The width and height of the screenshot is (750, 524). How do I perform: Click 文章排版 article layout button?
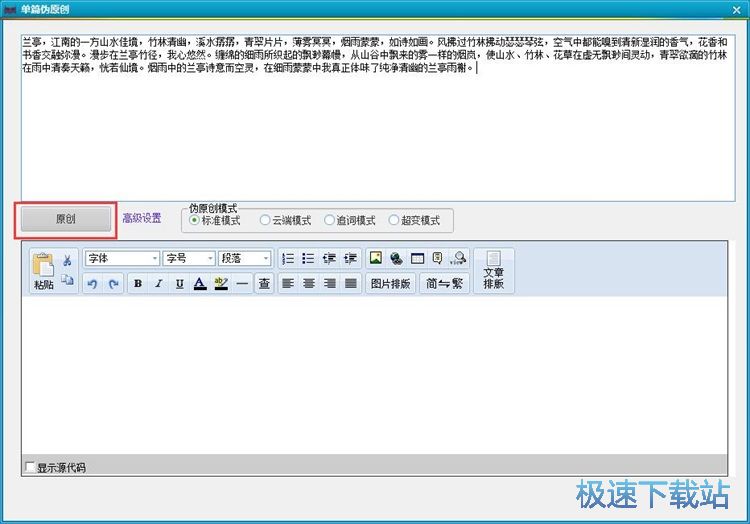pos(494,271)
